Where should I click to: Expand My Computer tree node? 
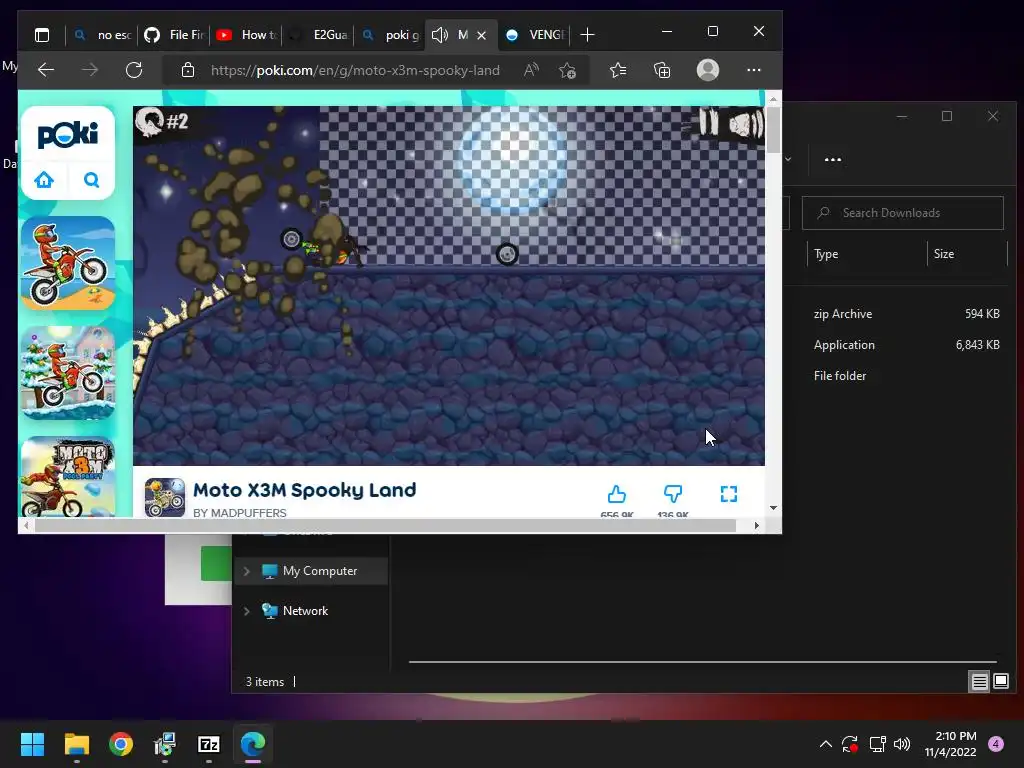pyautogui.click(x=247, y=571)
